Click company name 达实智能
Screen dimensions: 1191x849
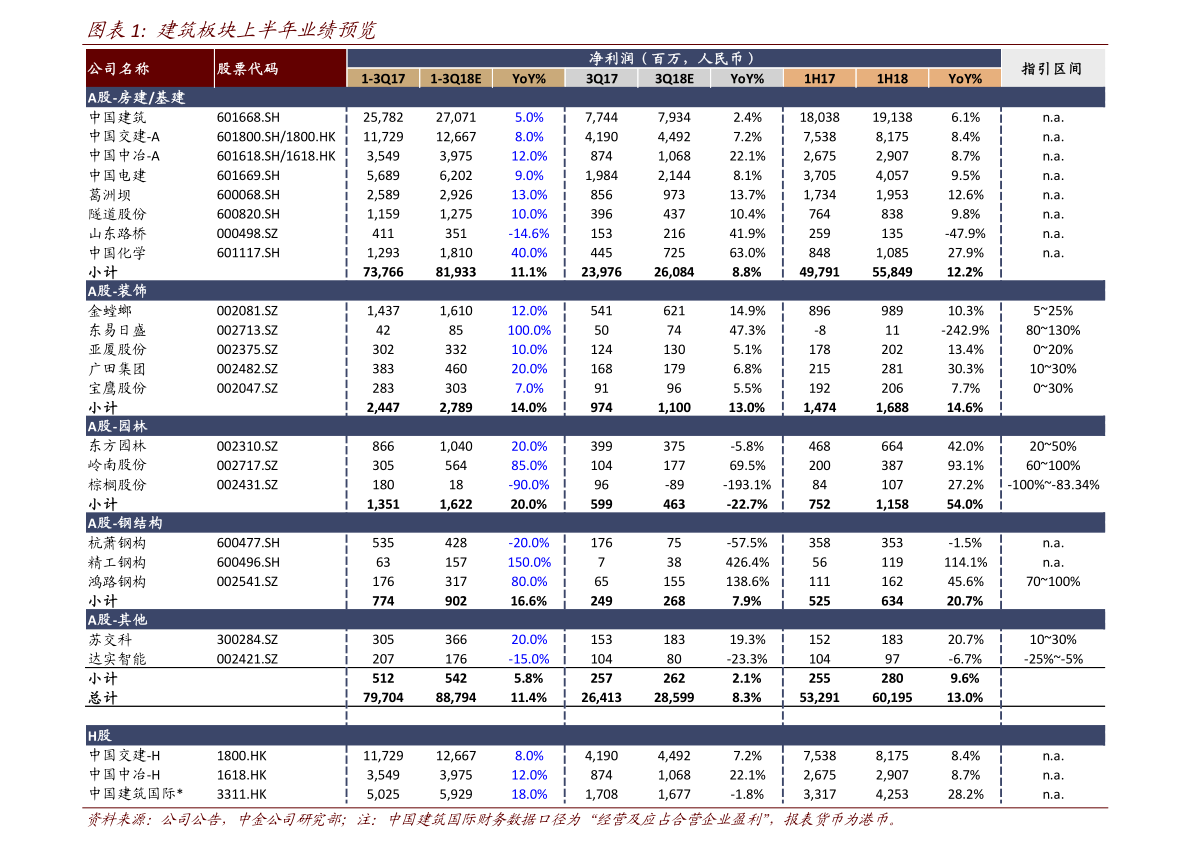click(x=118, y=659)
